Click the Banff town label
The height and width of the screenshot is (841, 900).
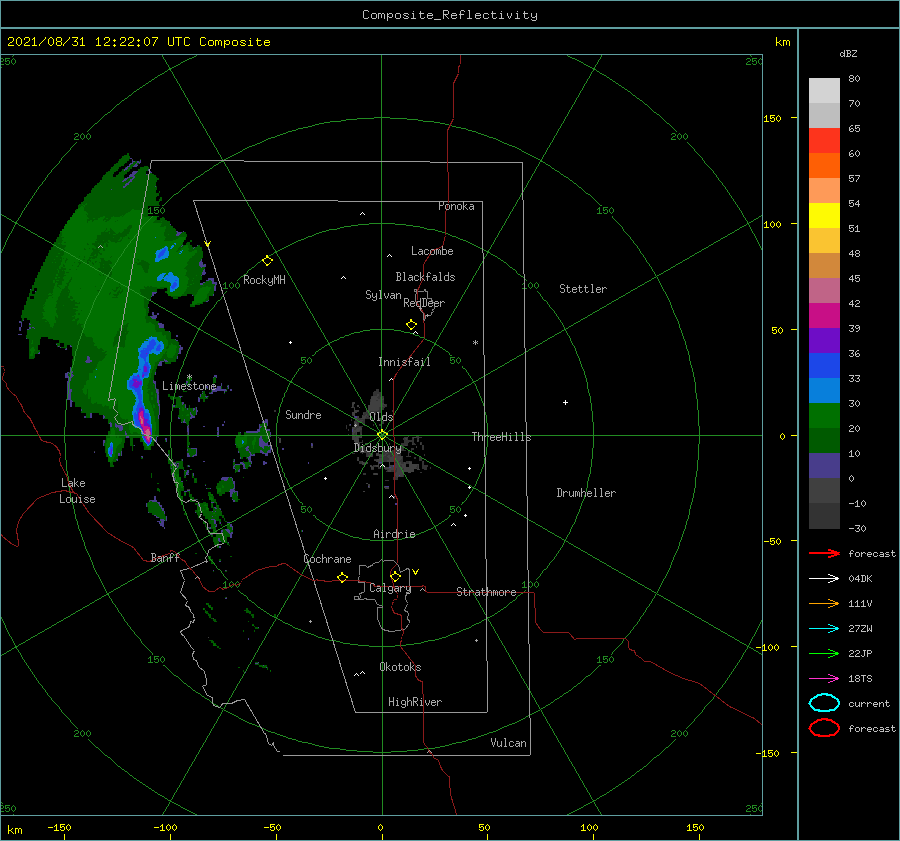click(x=165, y=557)
